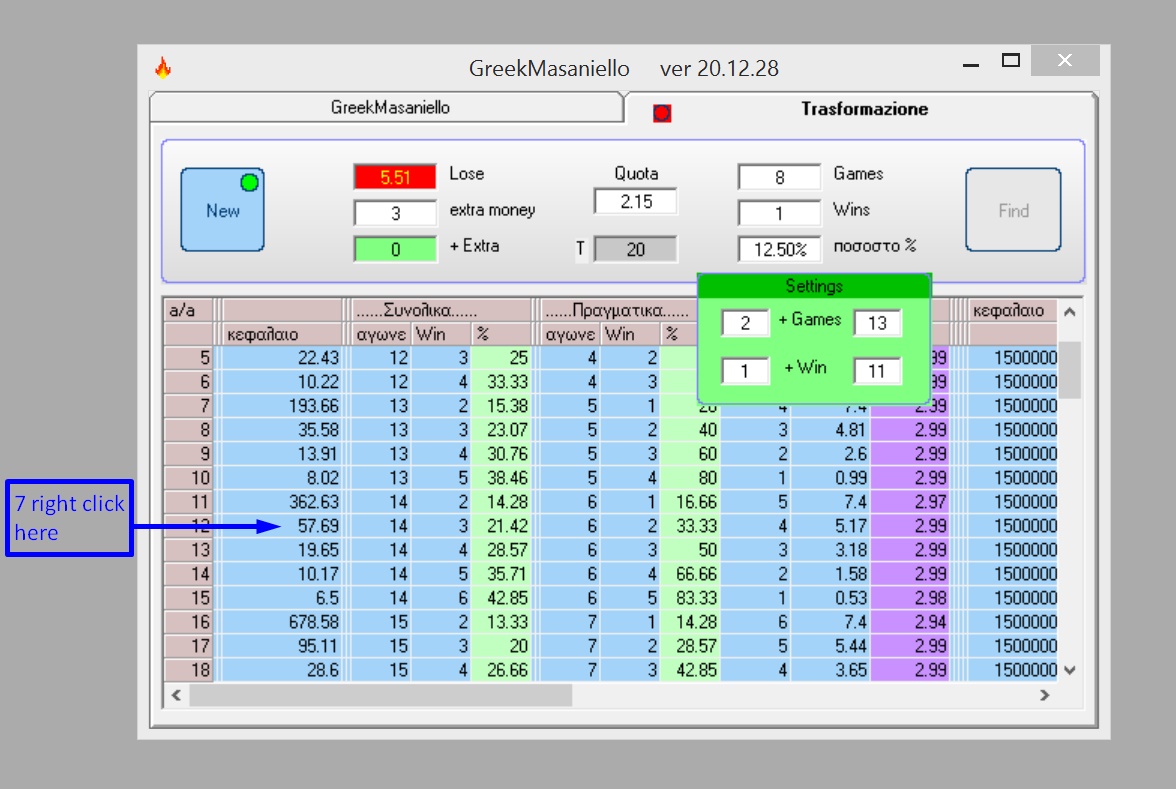Click the + Win settings field showing 1
Screen dimensions: 1176x789
(x=746, y=370)
